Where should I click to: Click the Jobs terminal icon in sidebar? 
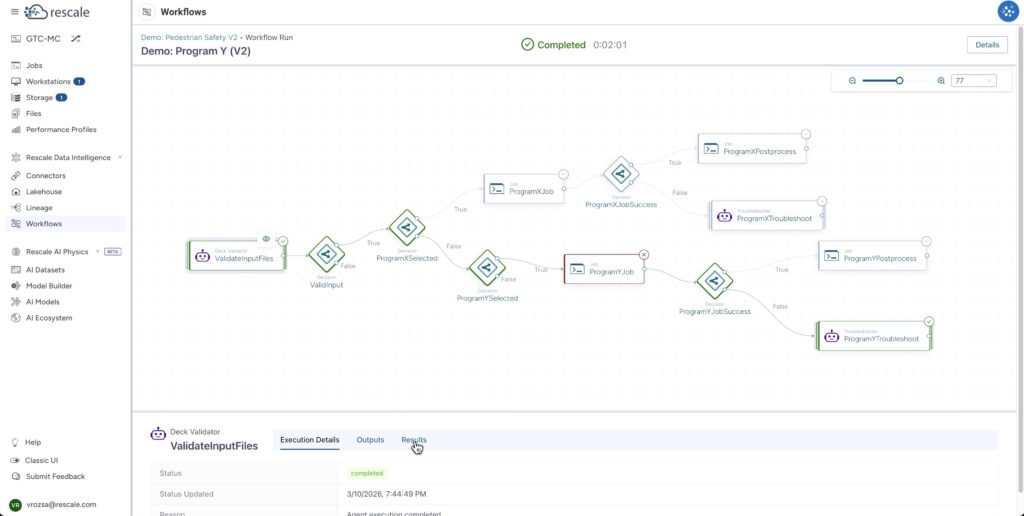(16, 65)
